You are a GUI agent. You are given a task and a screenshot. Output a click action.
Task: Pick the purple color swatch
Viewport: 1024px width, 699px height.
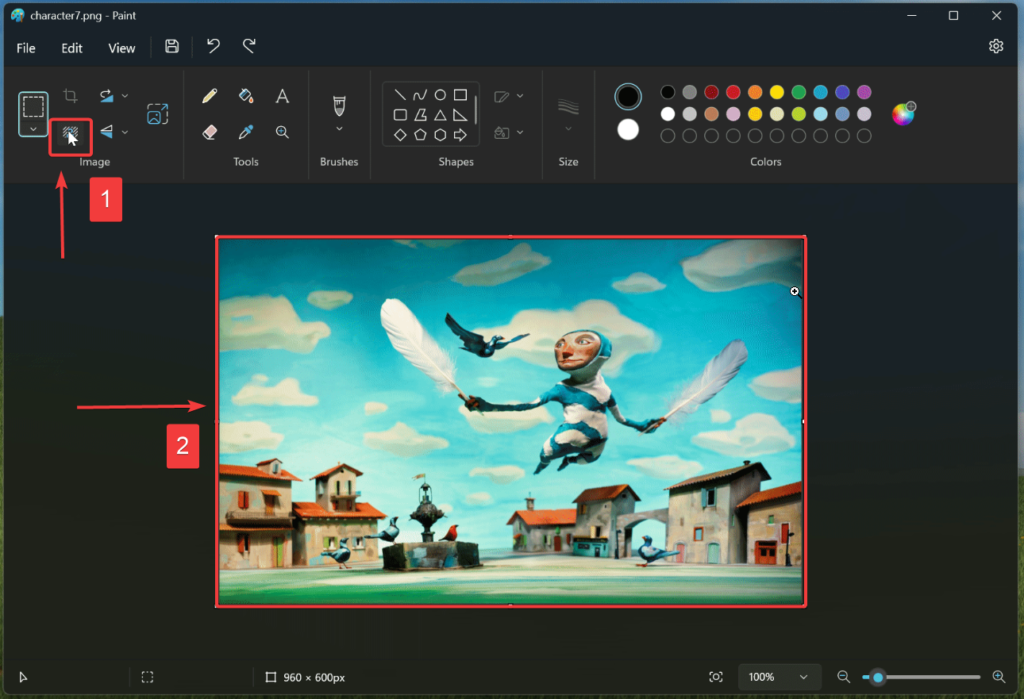click(864, 92)
